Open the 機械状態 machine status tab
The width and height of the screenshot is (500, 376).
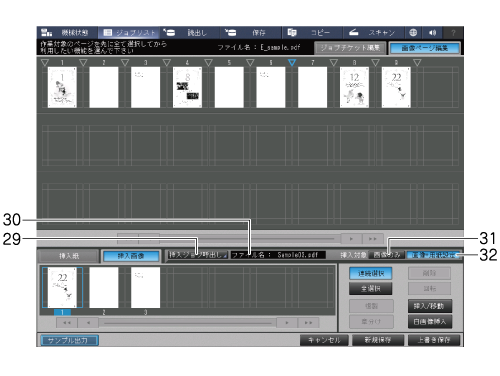pos(67,33)
